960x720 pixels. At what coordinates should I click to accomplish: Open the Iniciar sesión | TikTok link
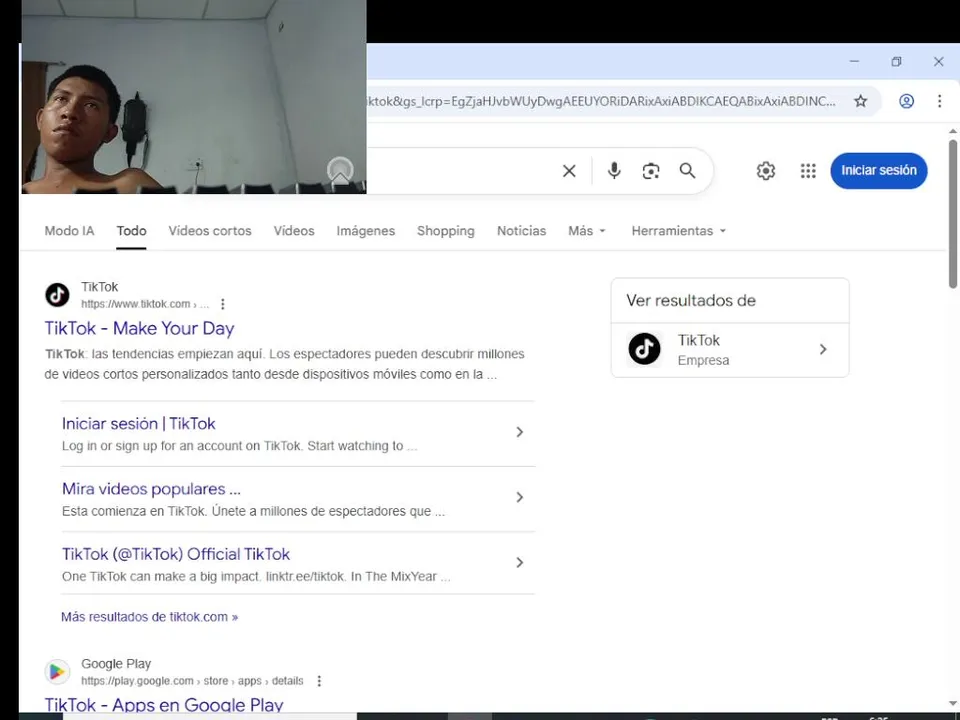pyautogui.click(x=138, y=424)
